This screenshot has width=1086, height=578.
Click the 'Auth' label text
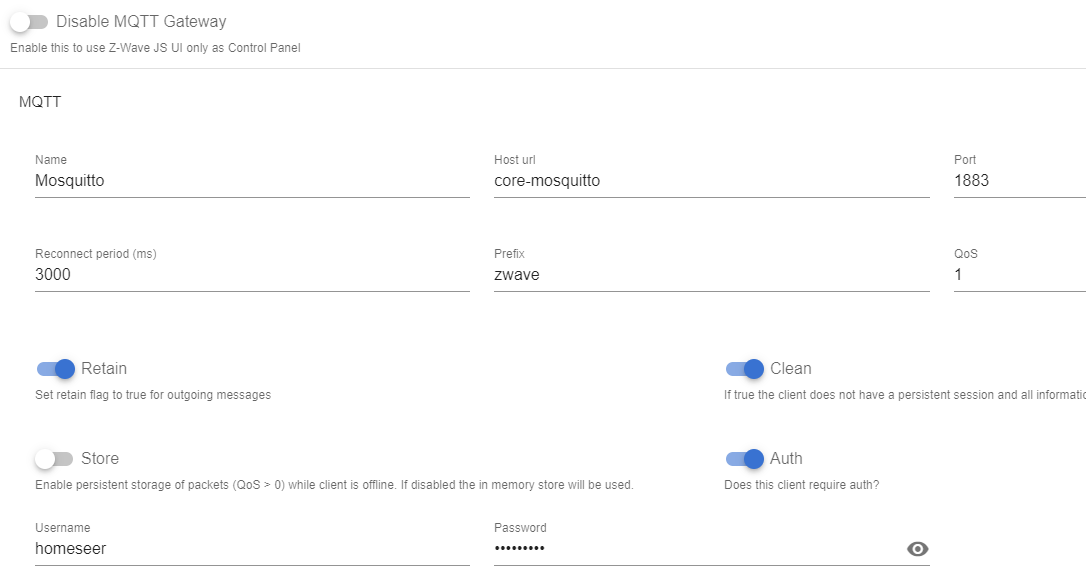tap(786, 459)
